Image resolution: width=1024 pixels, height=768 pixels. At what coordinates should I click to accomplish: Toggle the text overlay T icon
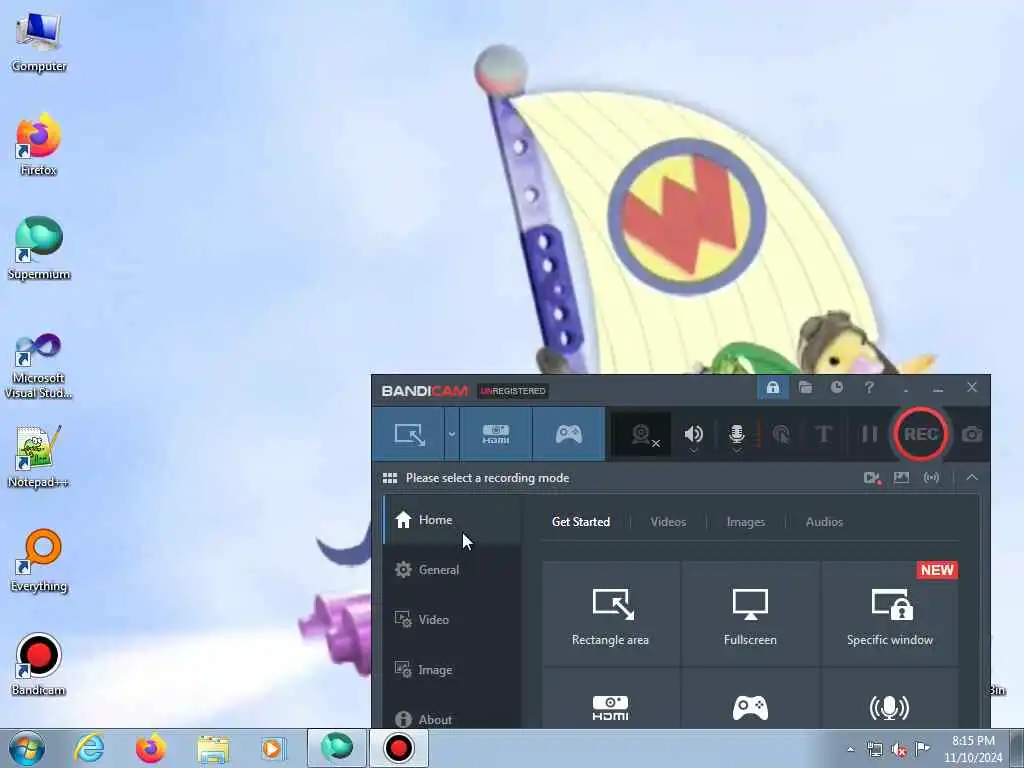click(x=824, y=434)
